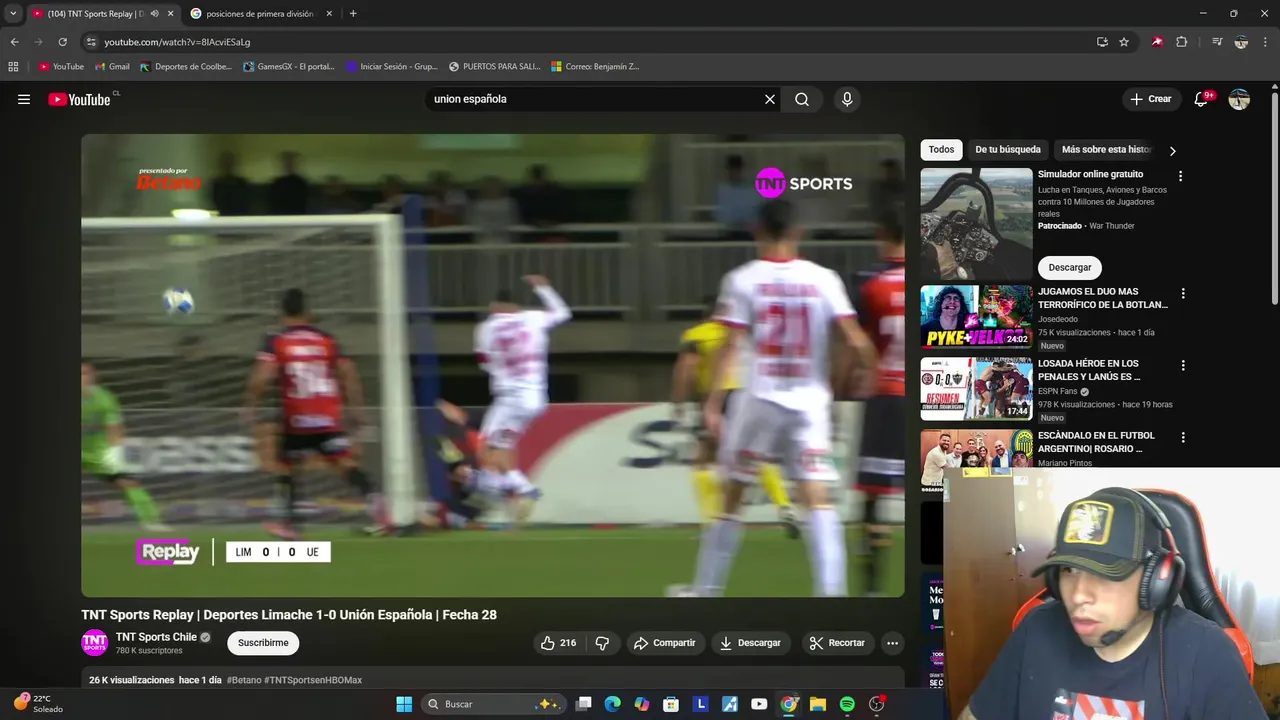The image size is (1280, 720).
Task: Click the taskbar Buscar search box
Action: (x=493, y=704)
